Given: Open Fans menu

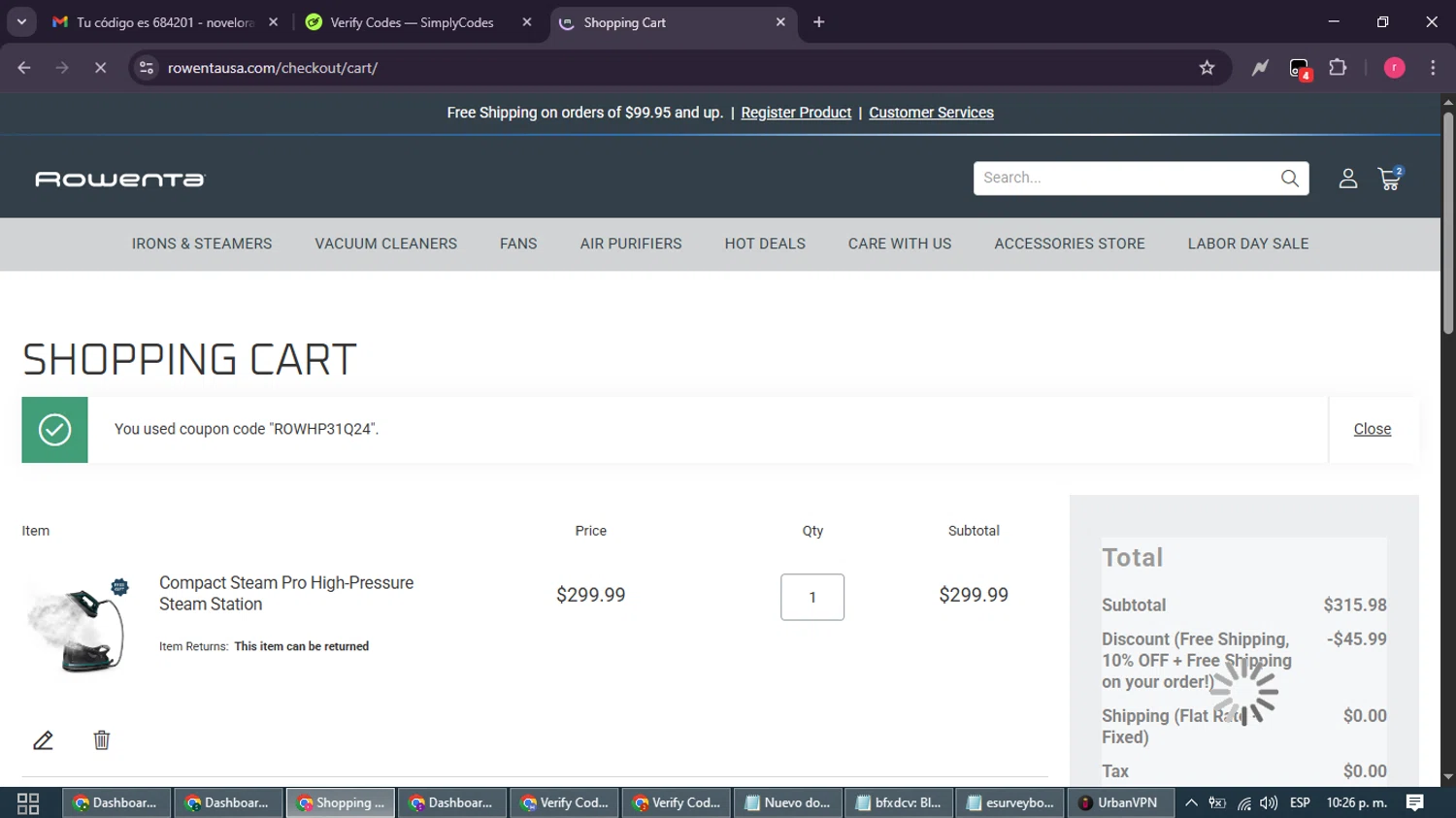Looking at the screenshot, I should 518,245.
